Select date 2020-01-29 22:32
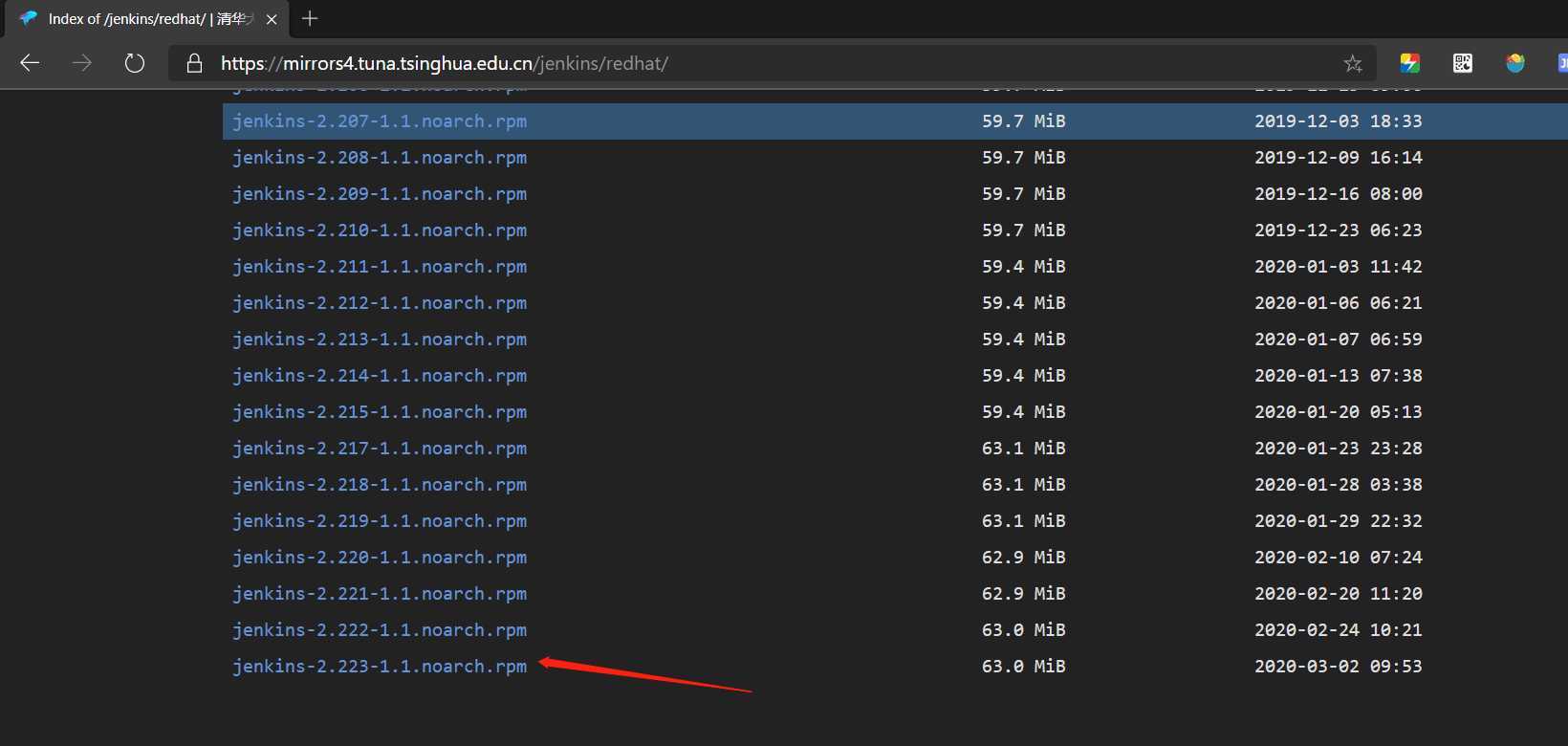Image resolution: width=1568 pixels, height=746 pixels. (x=1339, y=521)
